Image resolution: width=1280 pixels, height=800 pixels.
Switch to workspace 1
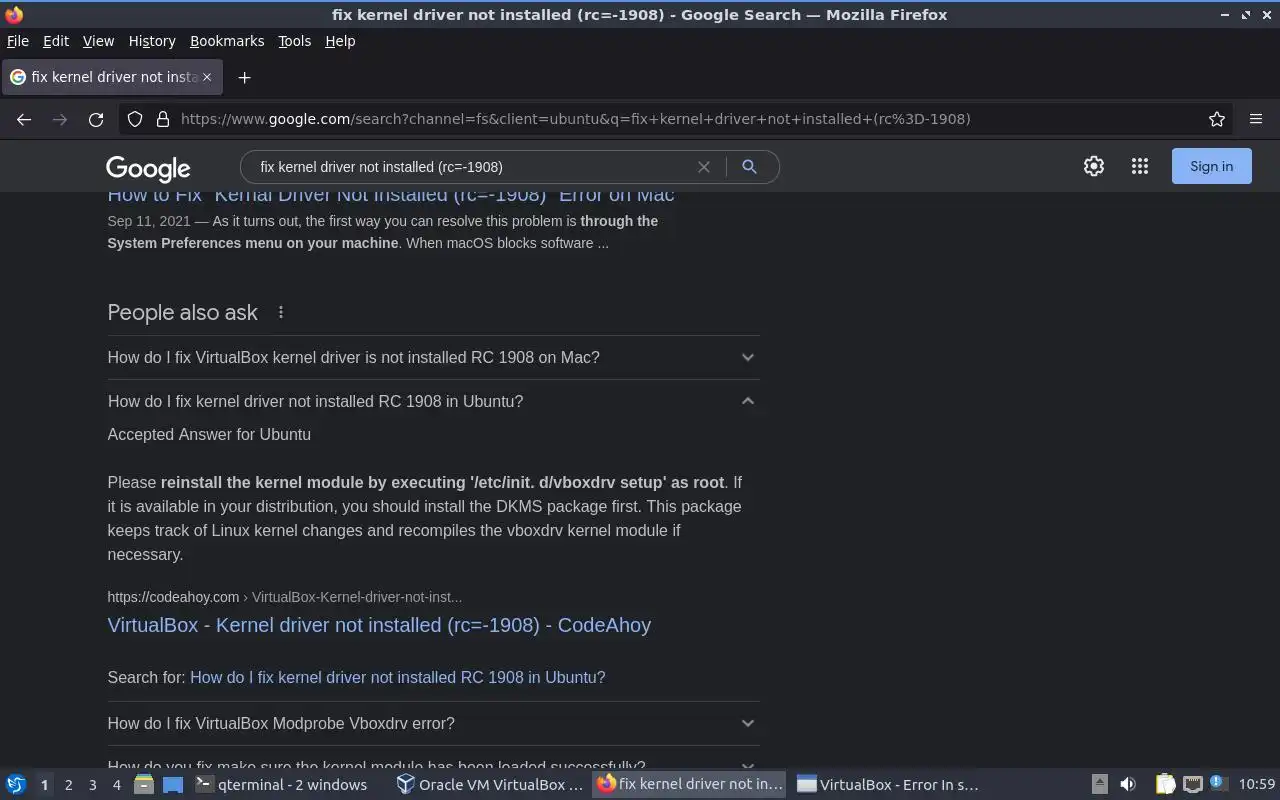[x=44, y=785]
